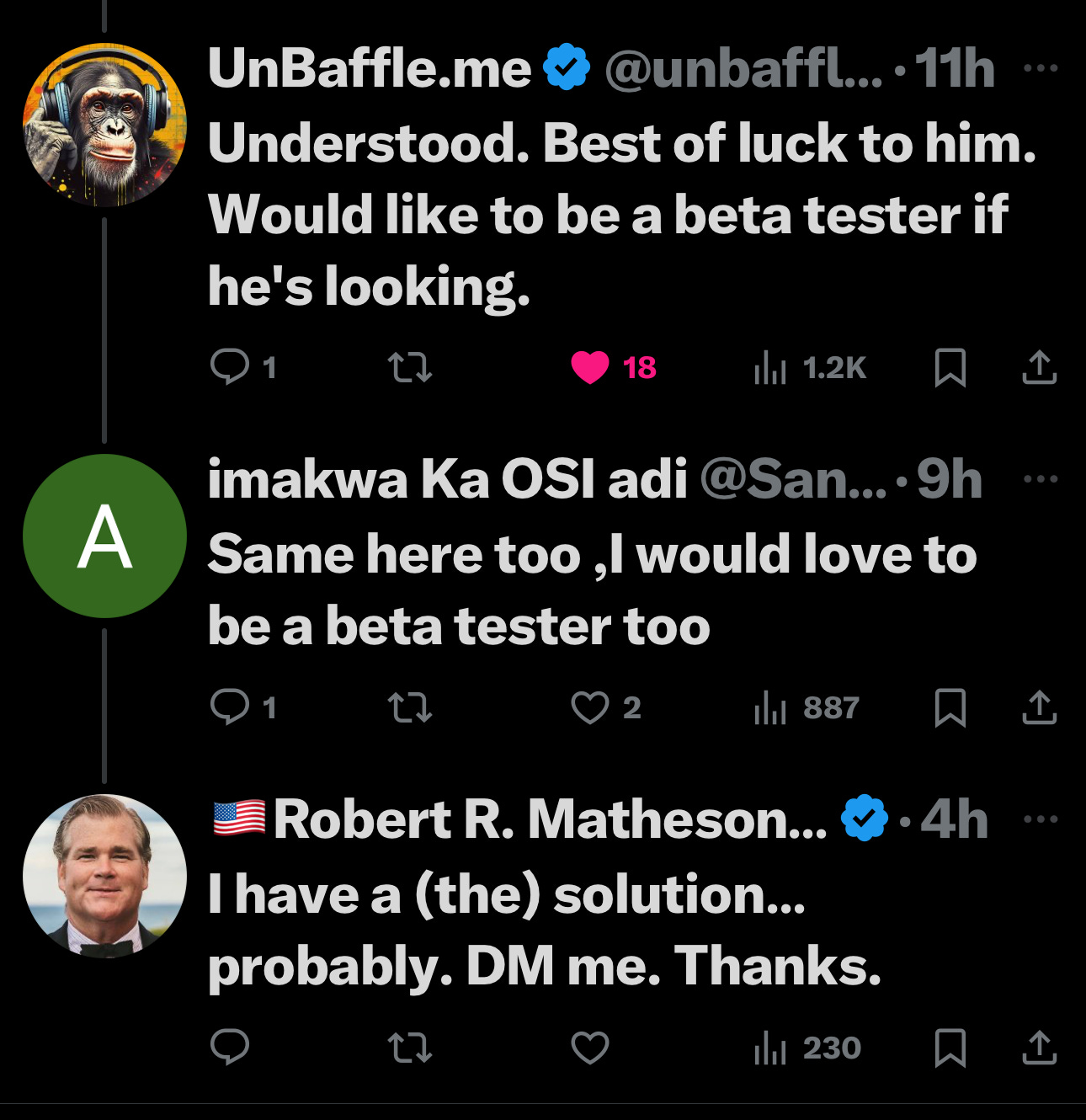Open more options for imakwa's tweet
This screenshot has width=1086, height=1120.
click(x=1041, y=479)
